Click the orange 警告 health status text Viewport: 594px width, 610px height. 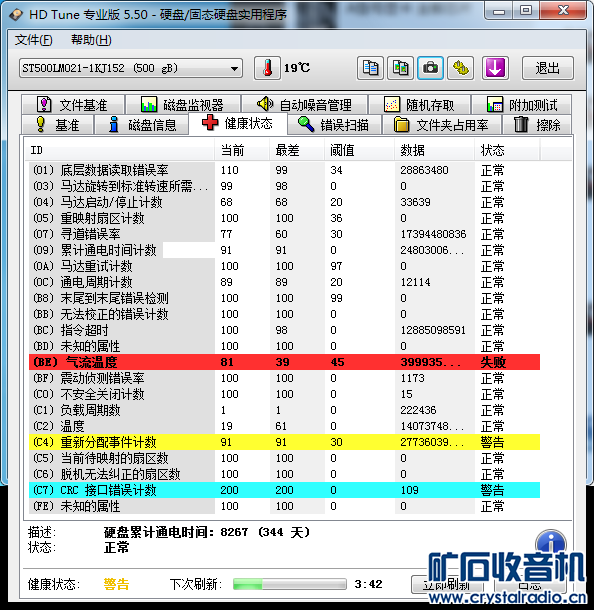116,584
